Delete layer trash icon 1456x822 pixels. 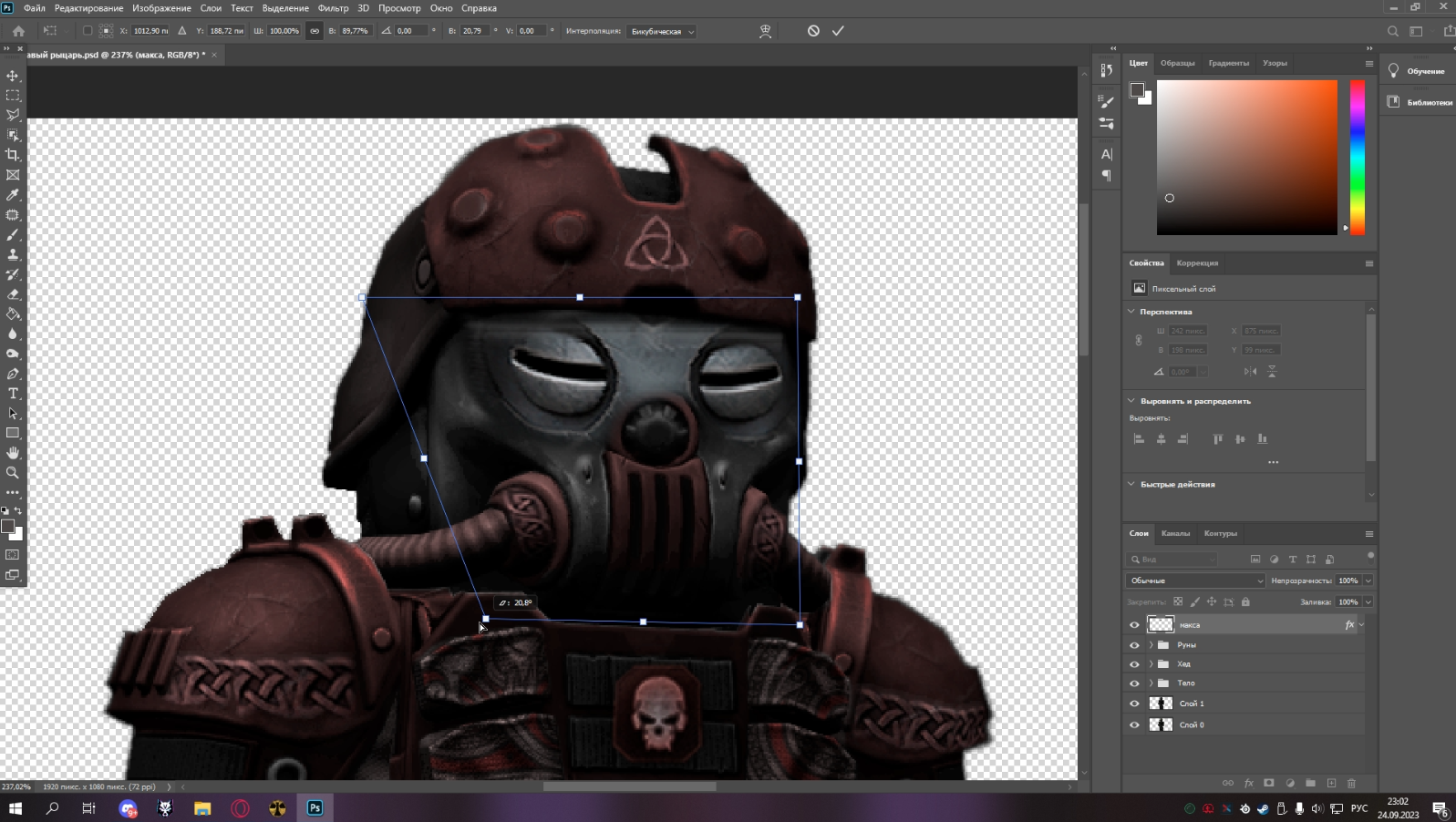pyautogui.click(x=1351, y=783)
